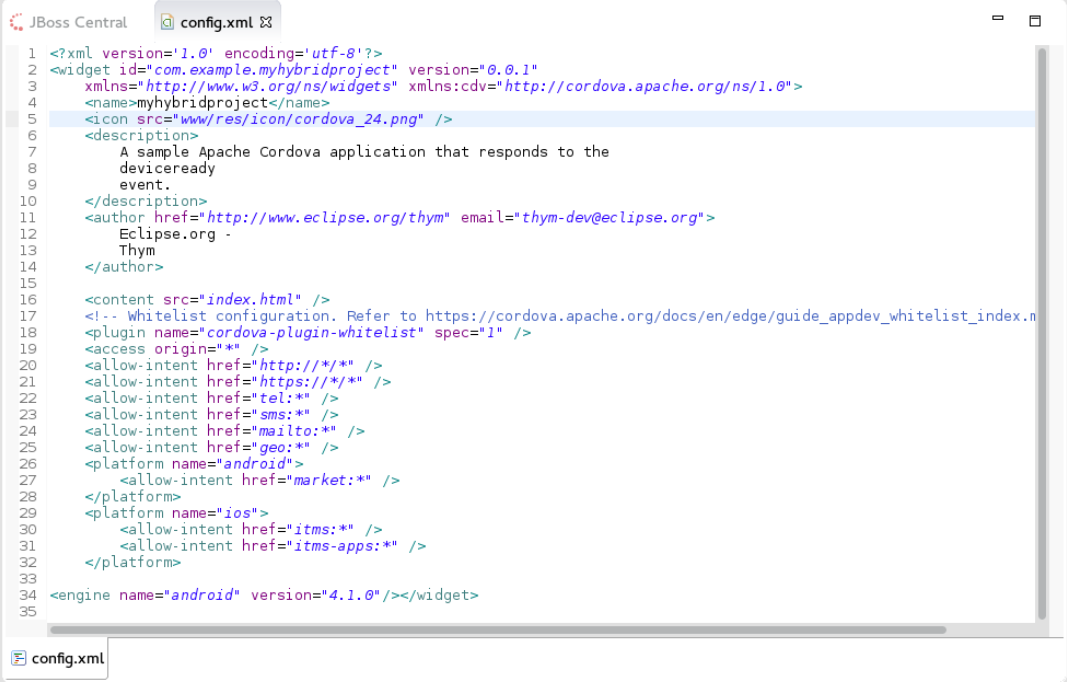The width and height of the screenshot is (1067, 683).
Task: Click the allow-intent href 'sms:*'
Action: point(281,414)
